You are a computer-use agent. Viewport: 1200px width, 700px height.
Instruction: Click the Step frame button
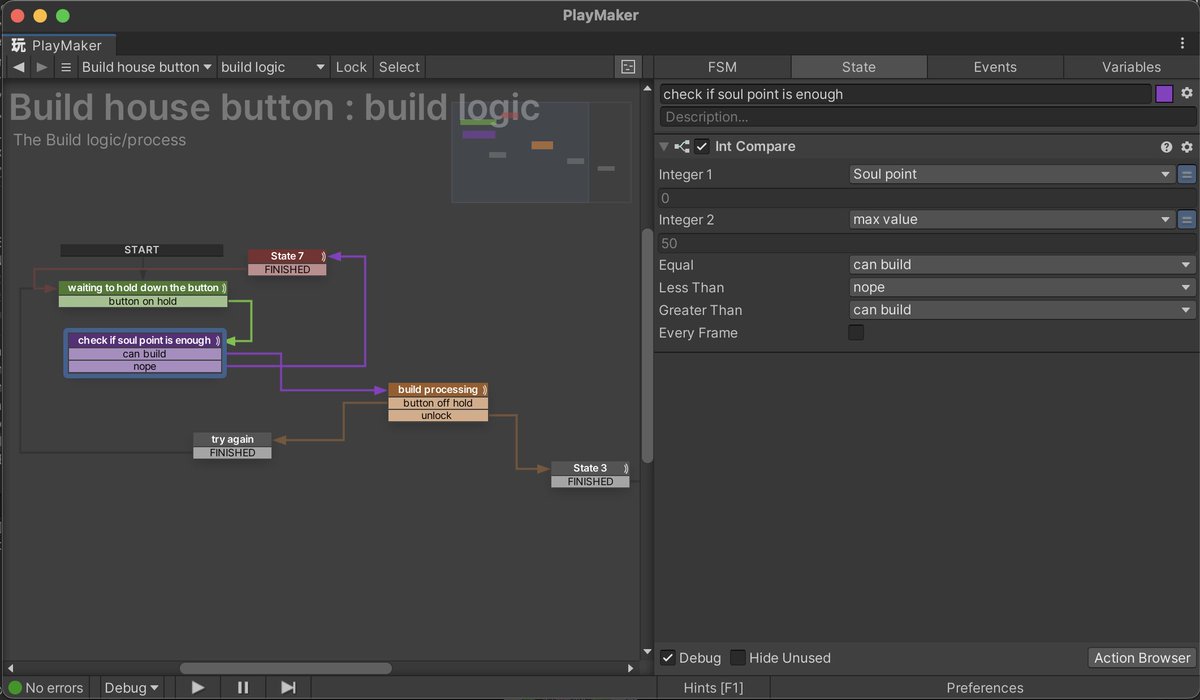pyautogui.click(x=288, y=687)
